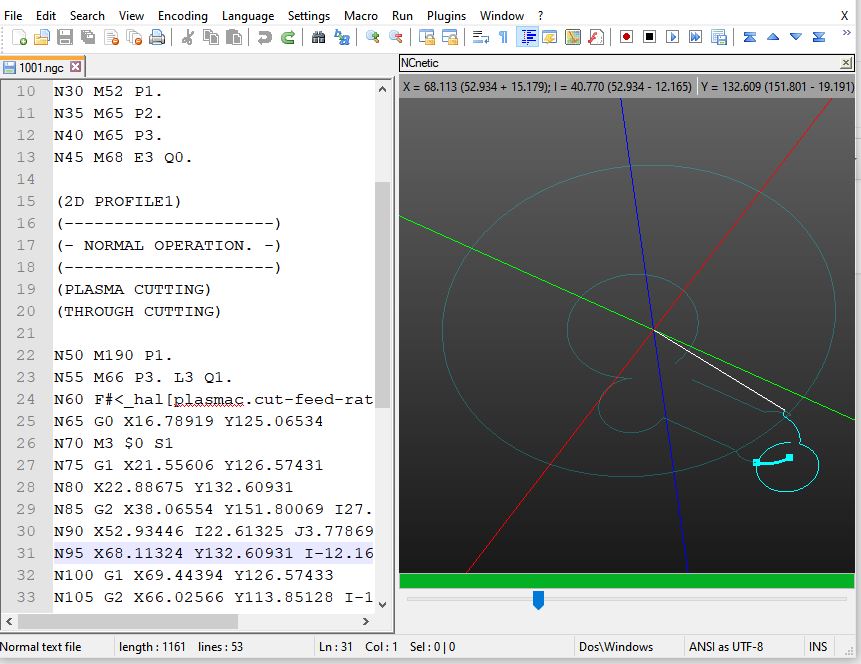Click the Cut scissors icon

[188, 37]
